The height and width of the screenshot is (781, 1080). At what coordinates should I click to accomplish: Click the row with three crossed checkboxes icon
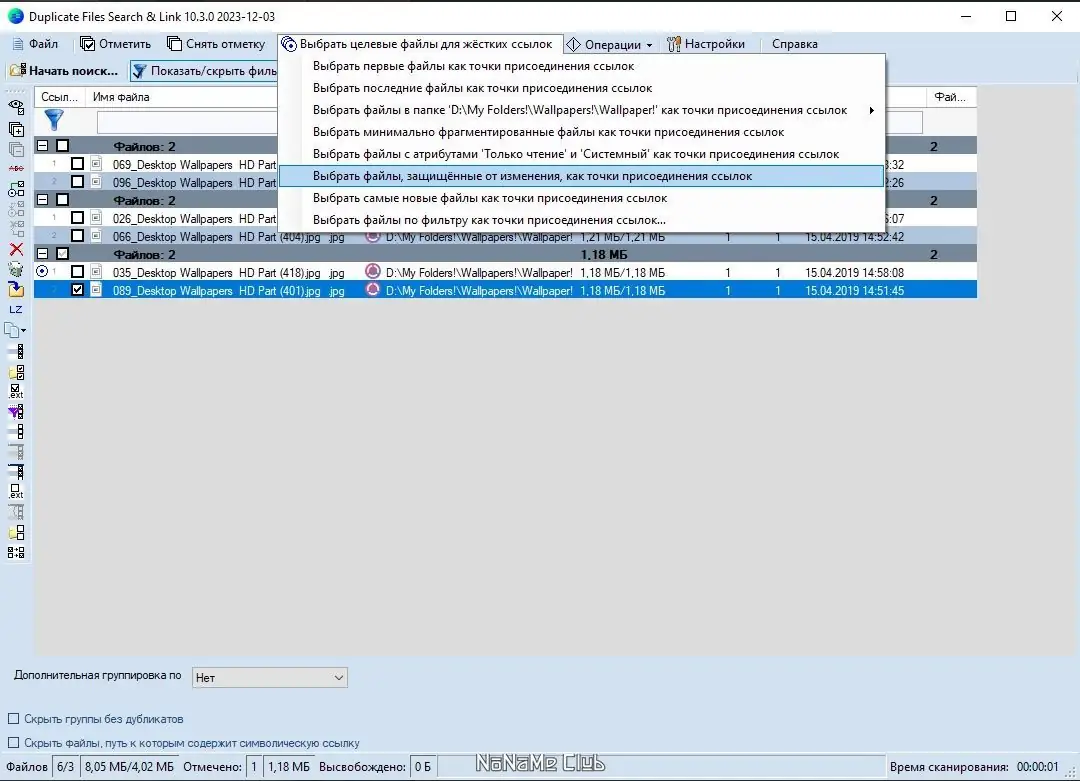[16, 352]
